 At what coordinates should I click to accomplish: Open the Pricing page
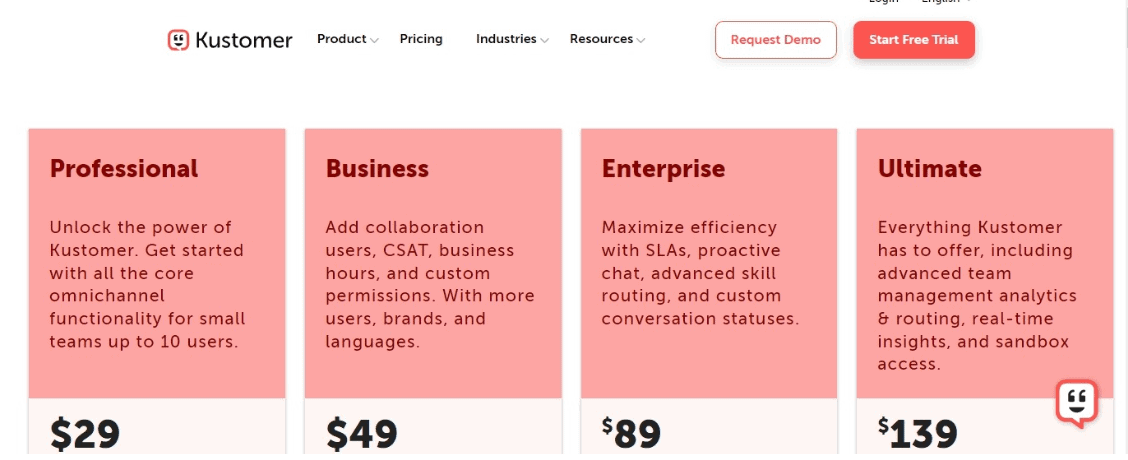click(x=421, y=39)
